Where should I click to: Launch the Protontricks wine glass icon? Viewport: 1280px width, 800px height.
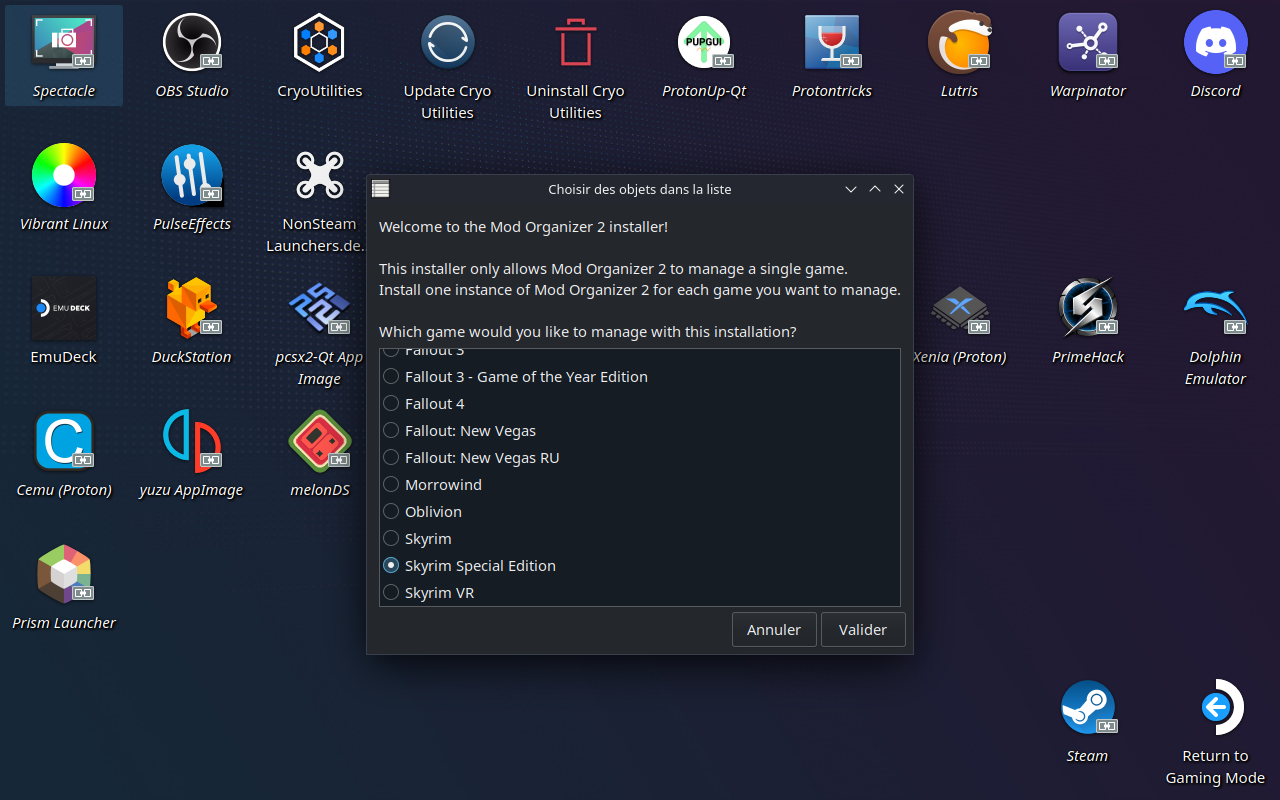[x=833, y=42]
